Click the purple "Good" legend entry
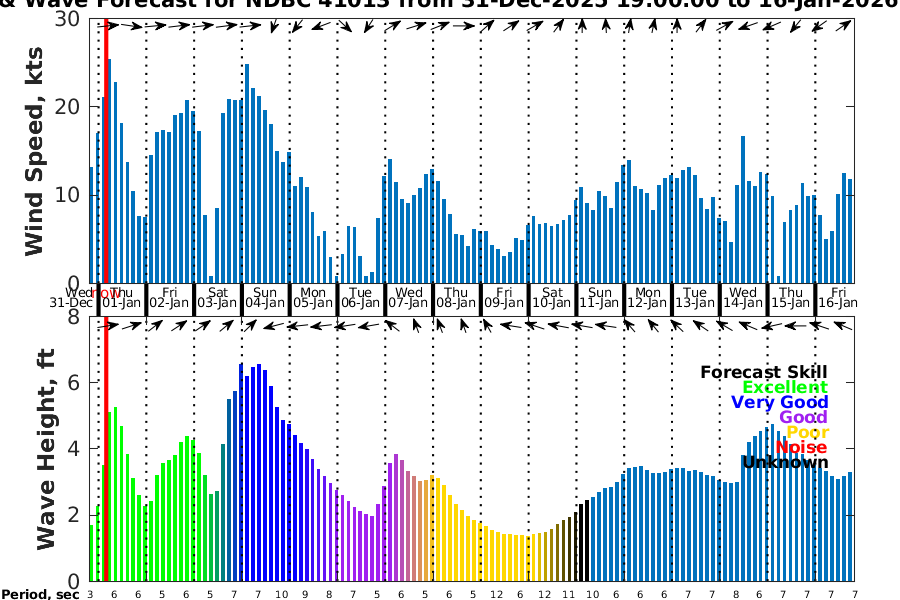The width and height of the screenshot is (900, 600). point(803,418)
